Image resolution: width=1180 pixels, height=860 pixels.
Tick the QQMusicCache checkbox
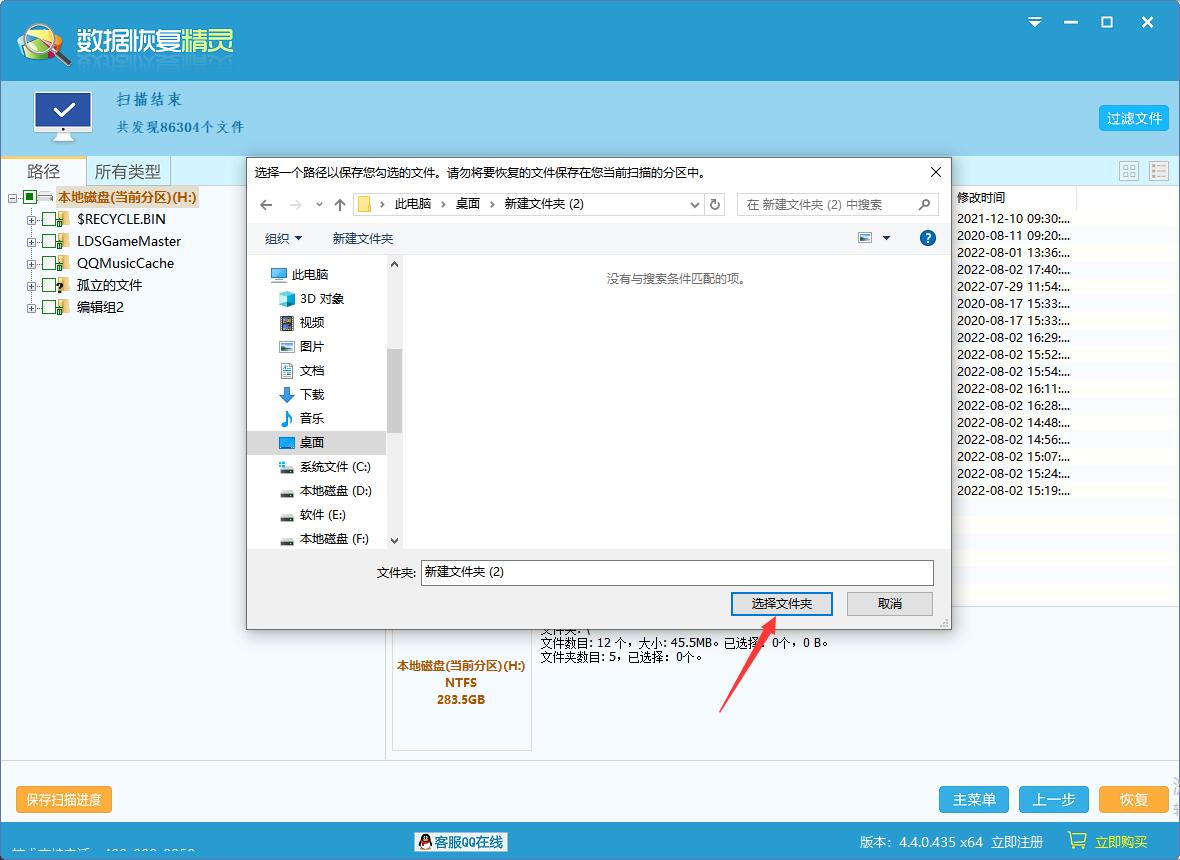click(x=48, y=263)
